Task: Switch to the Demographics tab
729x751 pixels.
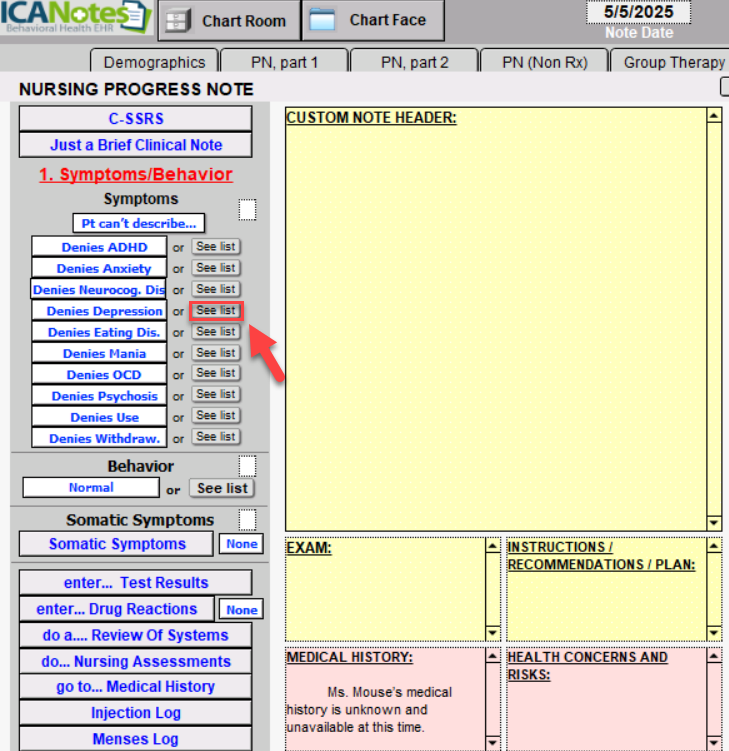Action: click(154, 62)
